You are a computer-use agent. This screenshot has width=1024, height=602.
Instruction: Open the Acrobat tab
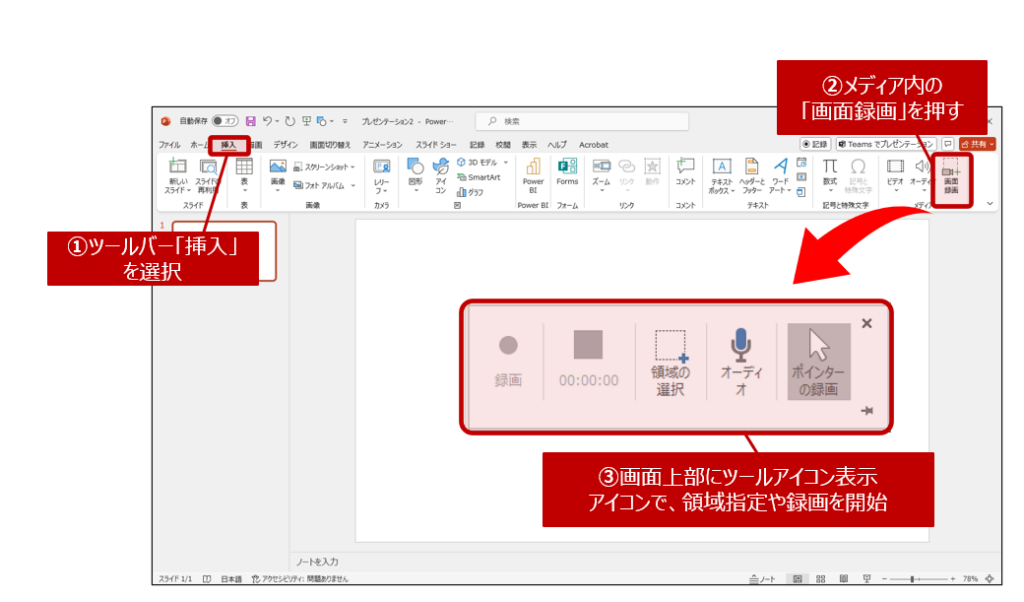(594, 145)
